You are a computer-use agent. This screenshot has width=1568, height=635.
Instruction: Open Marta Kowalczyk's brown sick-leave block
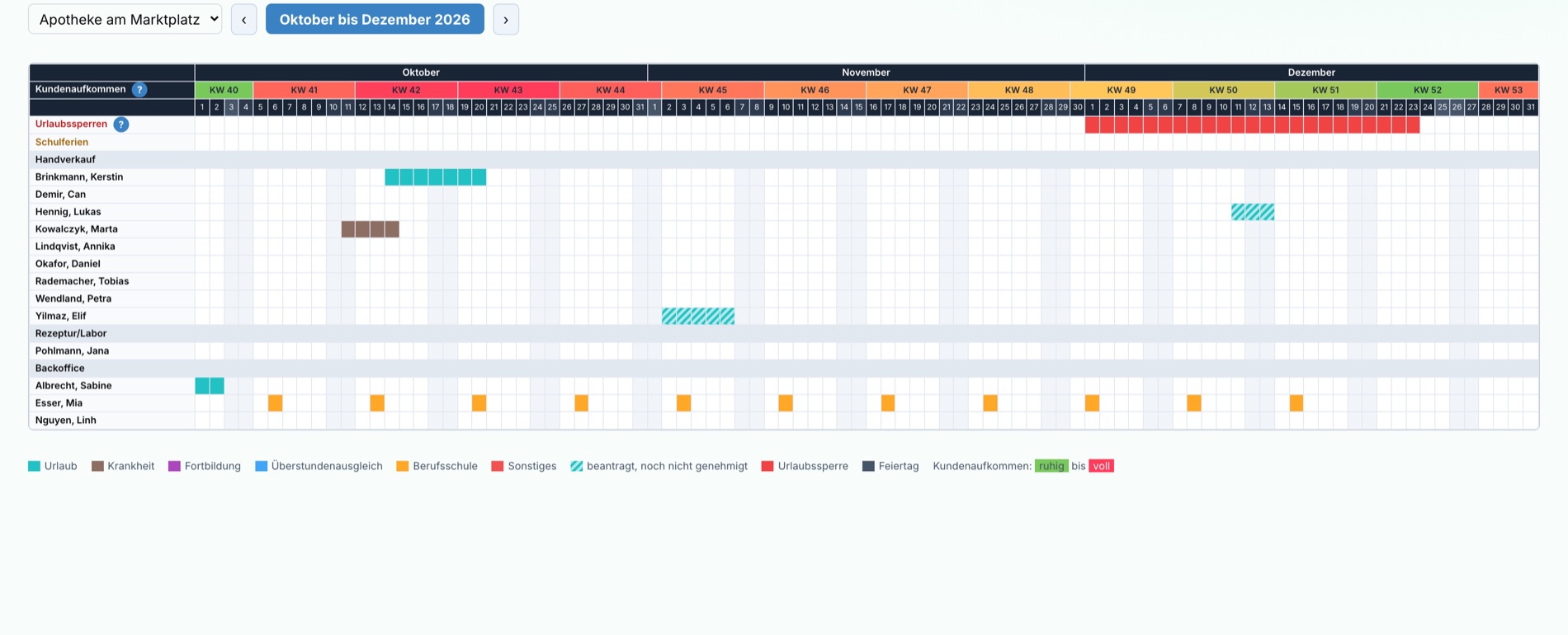[371, 229]
